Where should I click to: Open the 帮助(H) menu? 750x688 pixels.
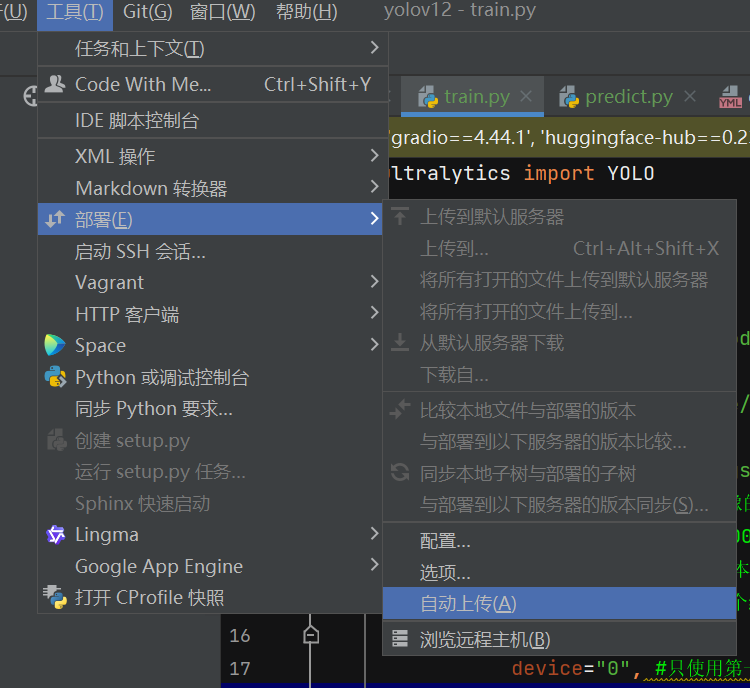pyautogui.click(x=307, y=11)
